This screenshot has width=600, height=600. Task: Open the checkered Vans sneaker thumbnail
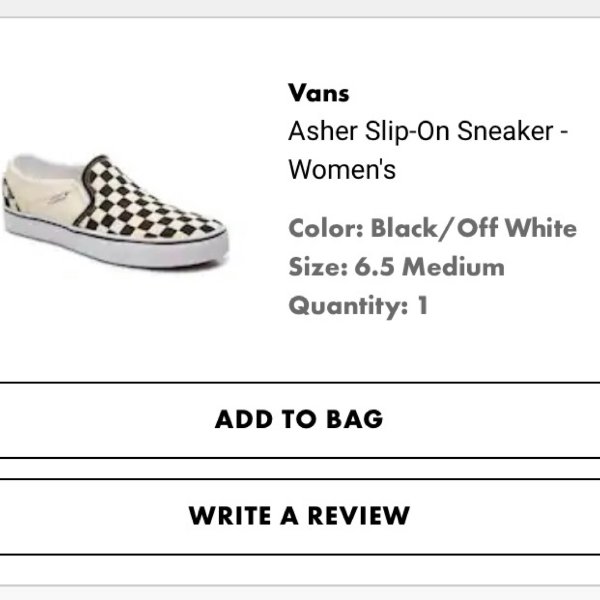[116, 211]
